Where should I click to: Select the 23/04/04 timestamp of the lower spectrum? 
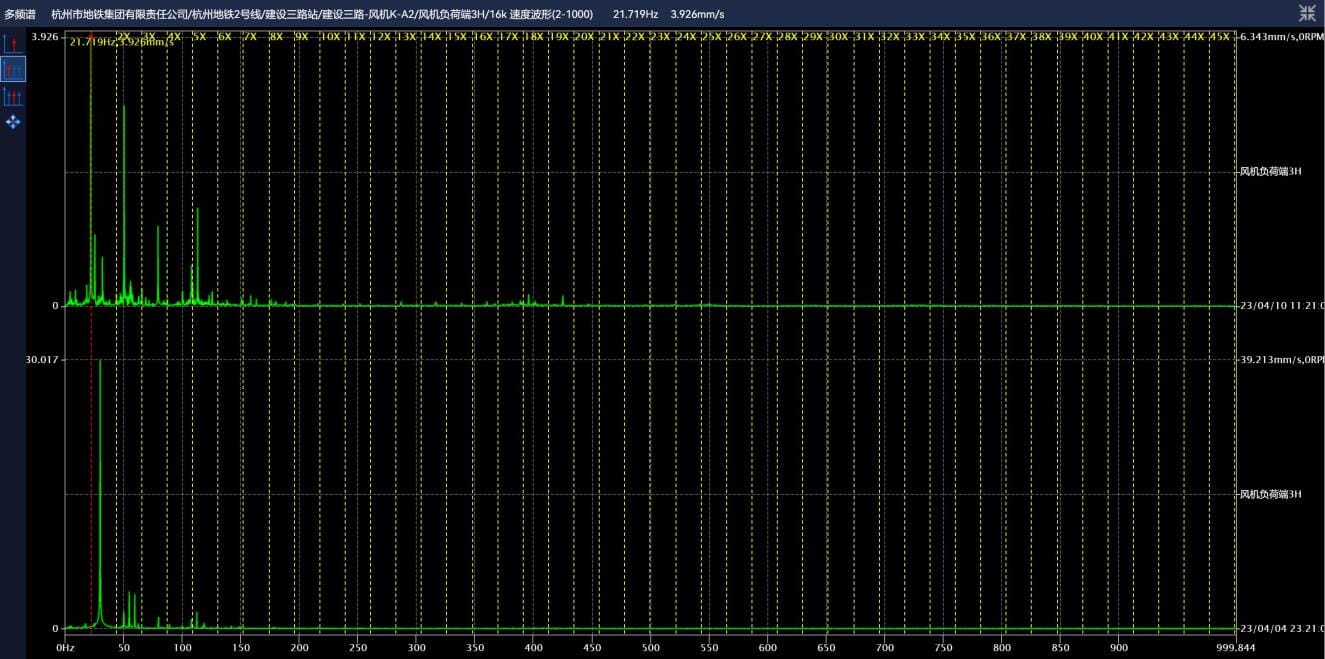[x=1281, y=629]
